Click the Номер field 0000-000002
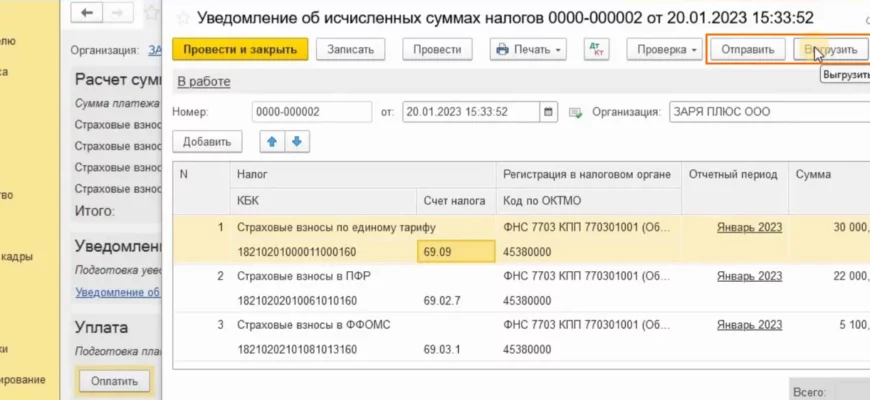 point(312,112)
